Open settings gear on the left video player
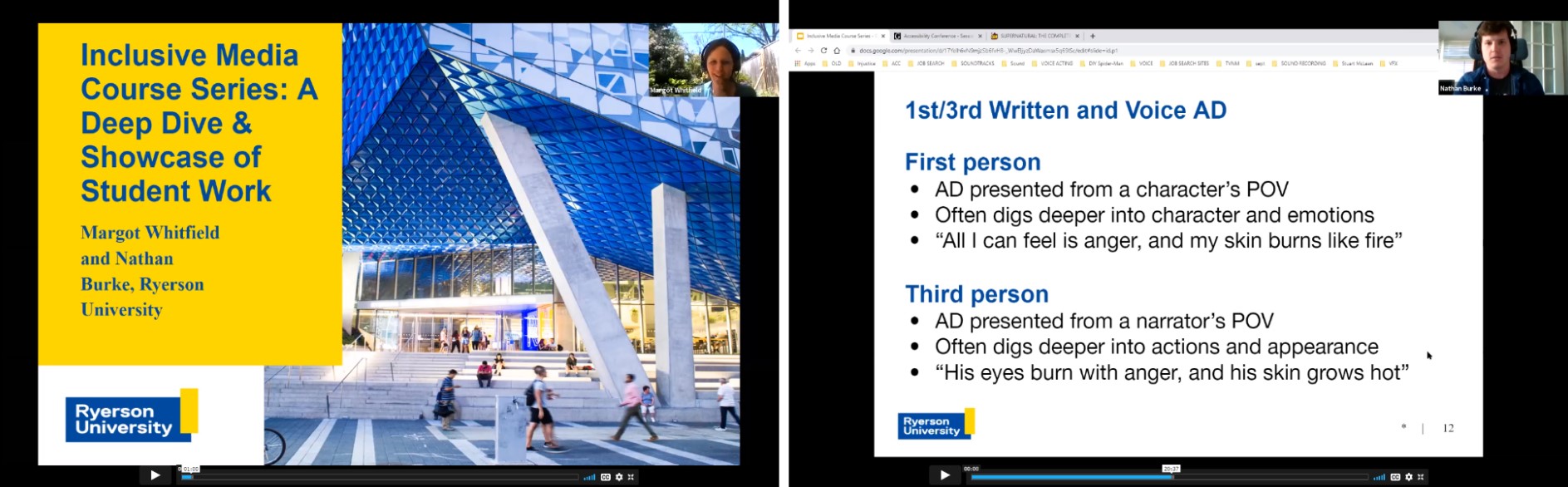 [618, 477]
